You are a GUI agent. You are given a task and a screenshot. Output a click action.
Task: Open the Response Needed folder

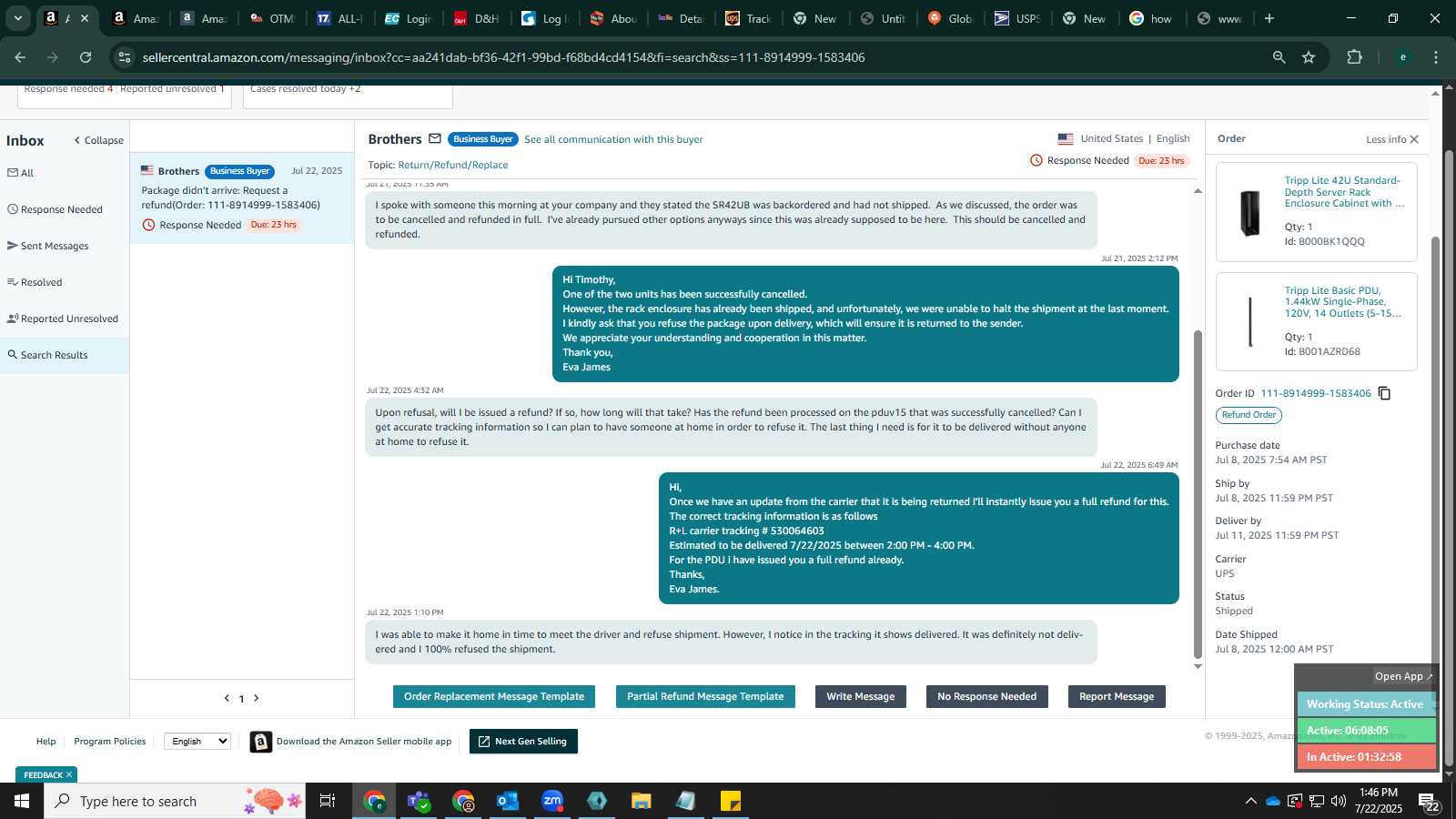click(x=64, y=209)
